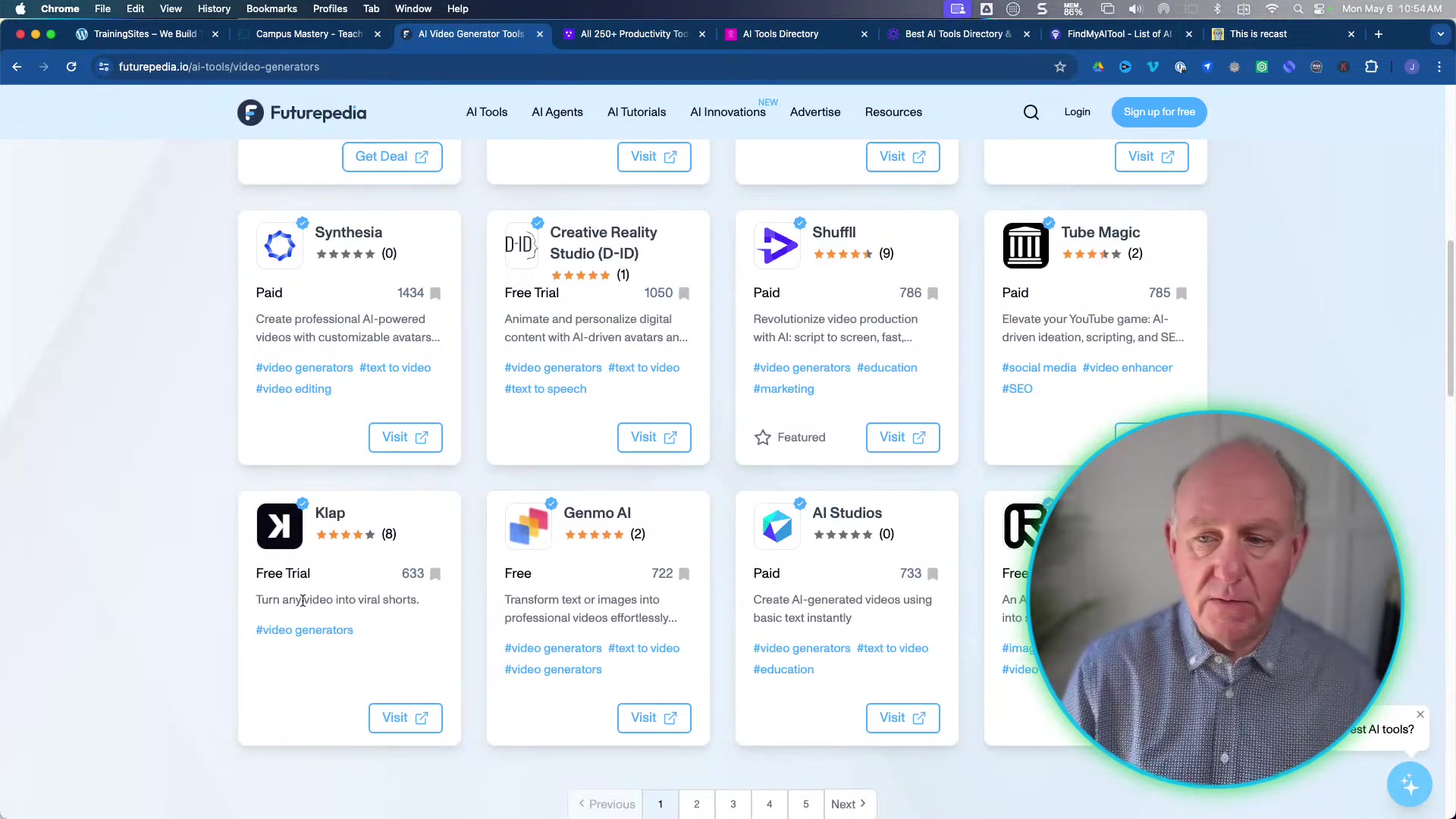Screen dimensions: 1456x819
Task: Open a new browser tab
Action: tap(1379, 34)
